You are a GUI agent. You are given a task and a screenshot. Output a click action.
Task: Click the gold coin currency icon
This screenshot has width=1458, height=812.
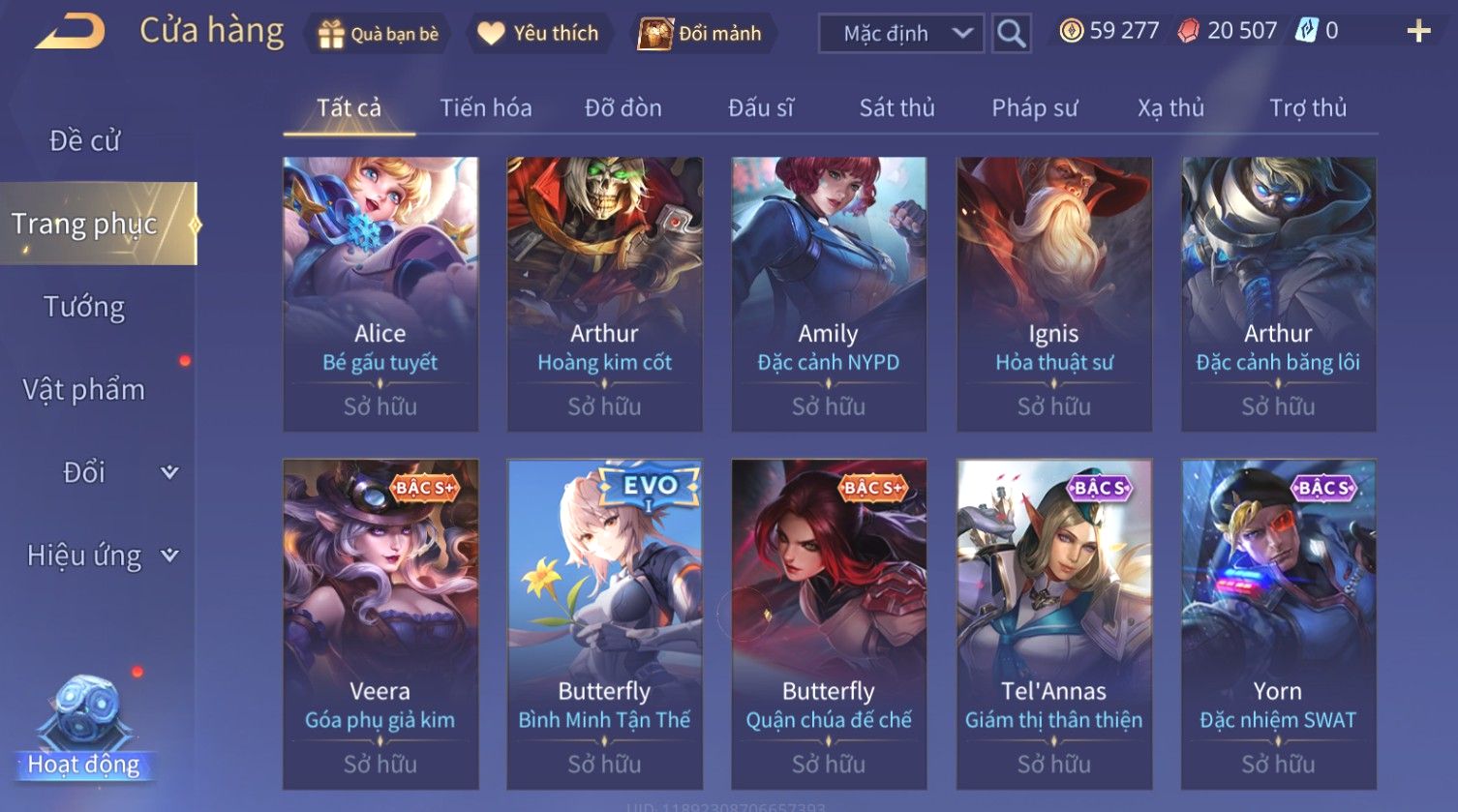point(1071,31)
